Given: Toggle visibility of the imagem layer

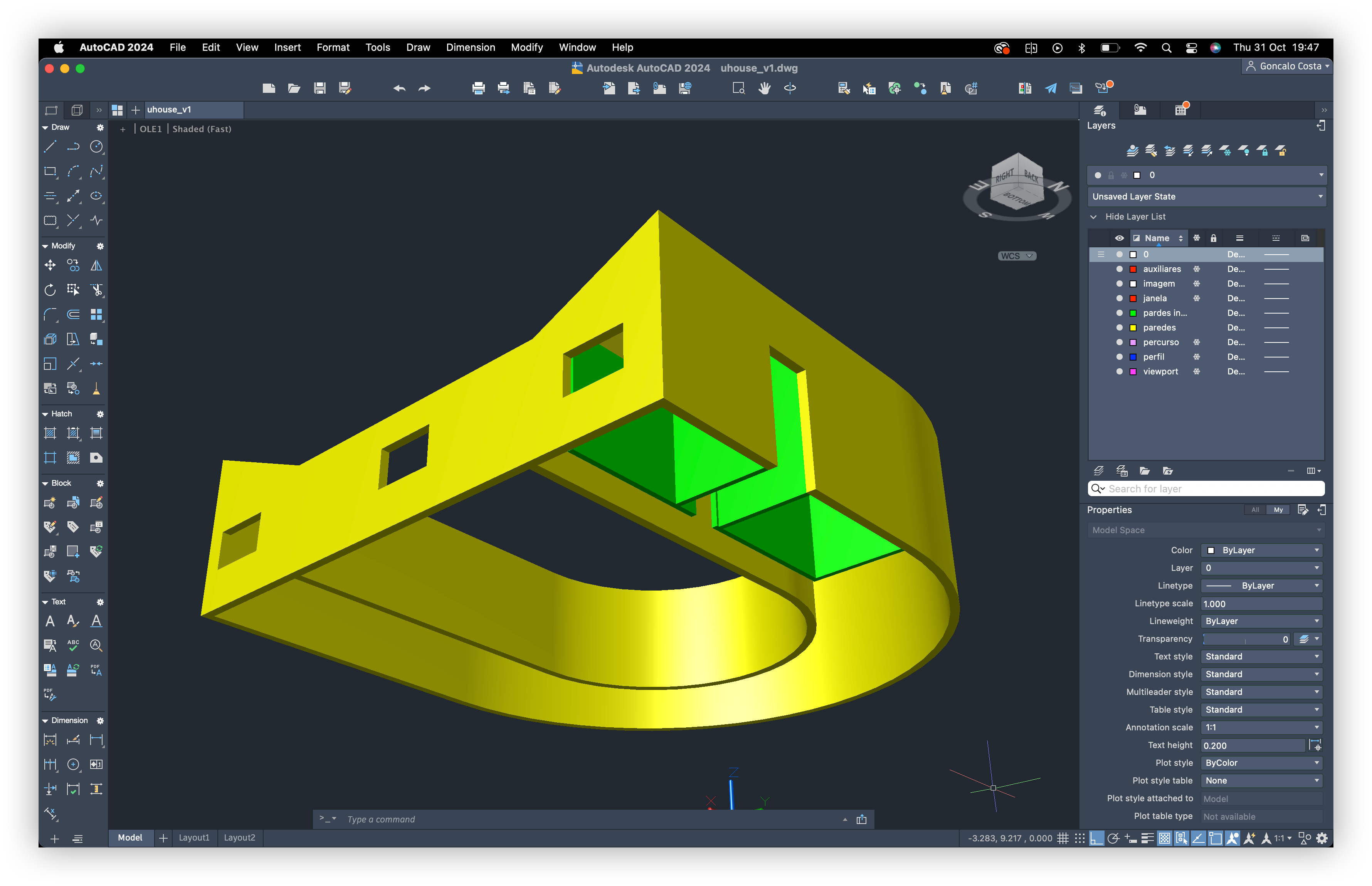Looking at the screenshot, I should [1119, 284].
